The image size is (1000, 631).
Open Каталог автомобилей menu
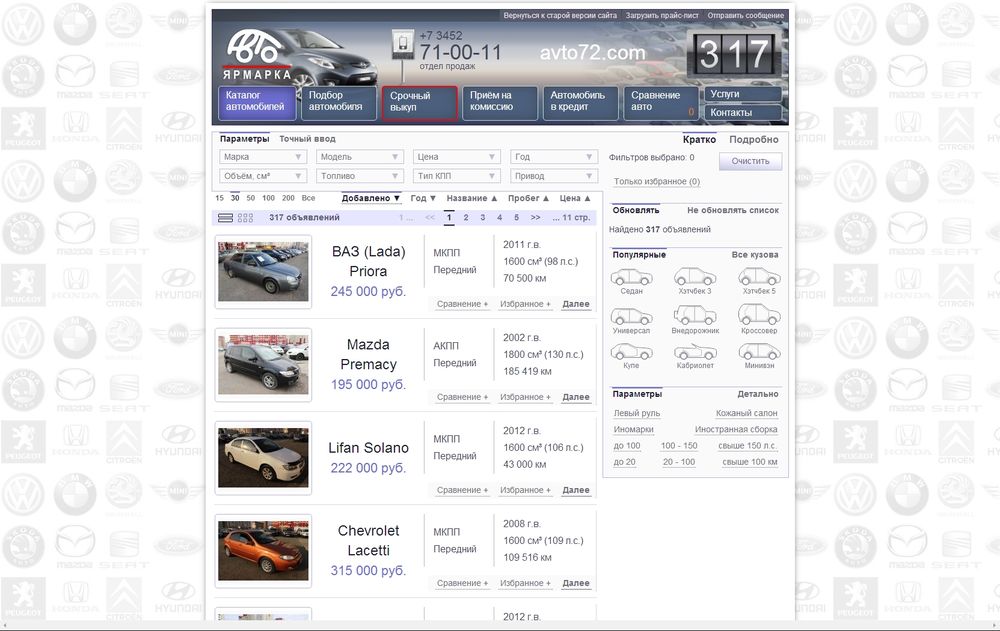(x=257, y=102)
